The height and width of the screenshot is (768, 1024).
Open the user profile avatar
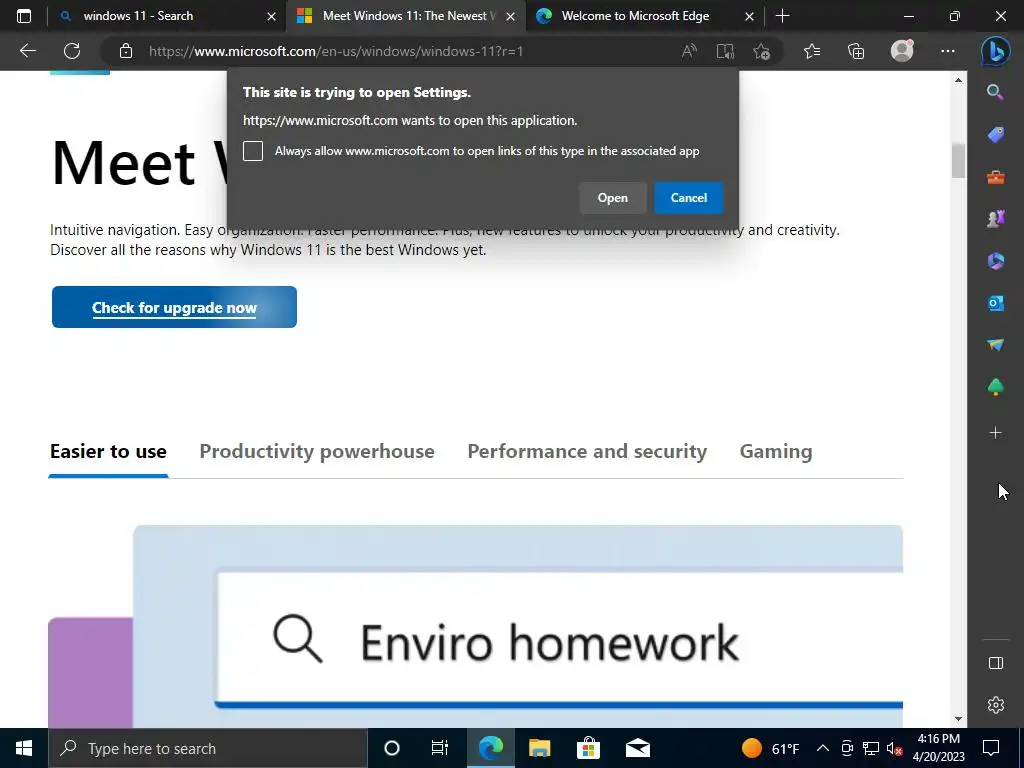click(x=902, y=51)
